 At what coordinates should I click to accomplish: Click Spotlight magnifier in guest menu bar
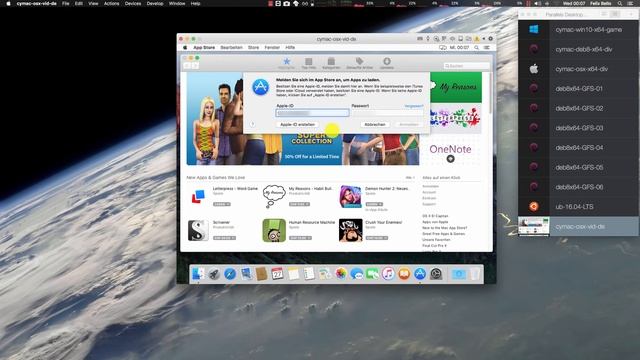click(x=476, y=48)
